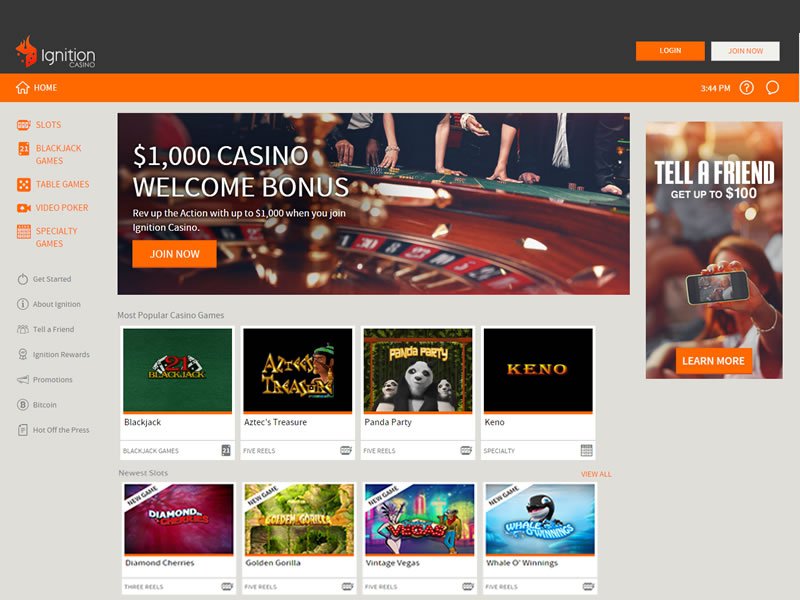Open the Get Started menu item
This screenshot has height=600, width=800.
(x=52, y=279)
